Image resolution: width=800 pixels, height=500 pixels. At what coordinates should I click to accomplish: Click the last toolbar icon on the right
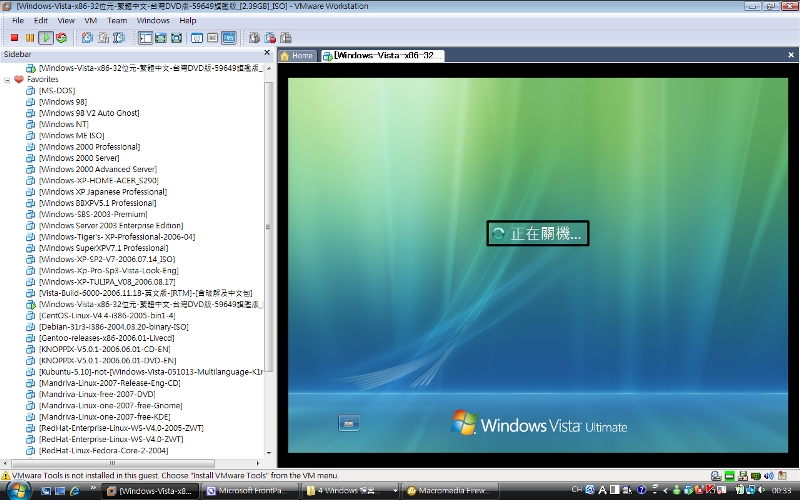[286, 38]
